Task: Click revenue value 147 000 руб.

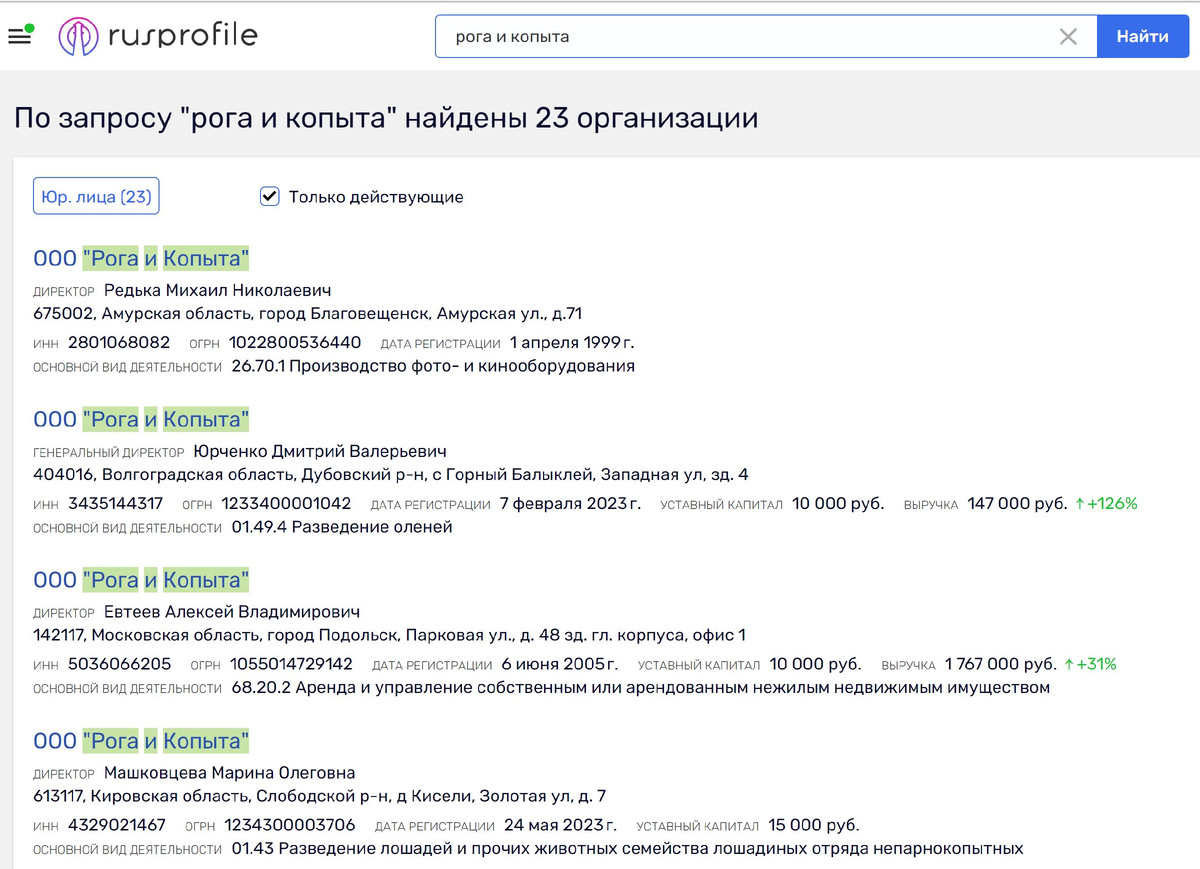Action: point(1017,503)
